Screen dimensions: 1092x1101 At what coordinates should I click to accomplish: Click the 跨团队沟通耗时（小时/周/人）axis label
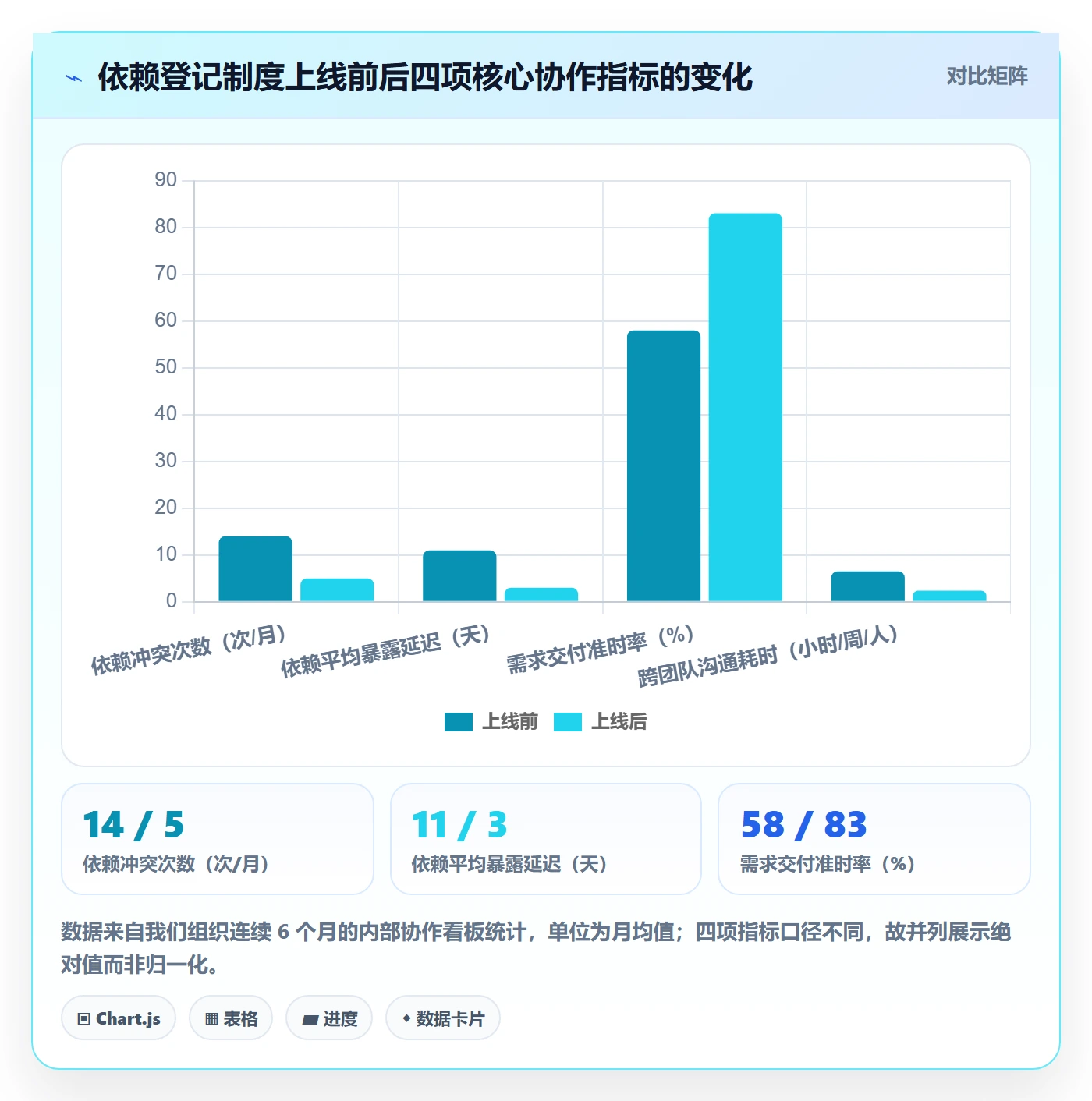point(768,657)
